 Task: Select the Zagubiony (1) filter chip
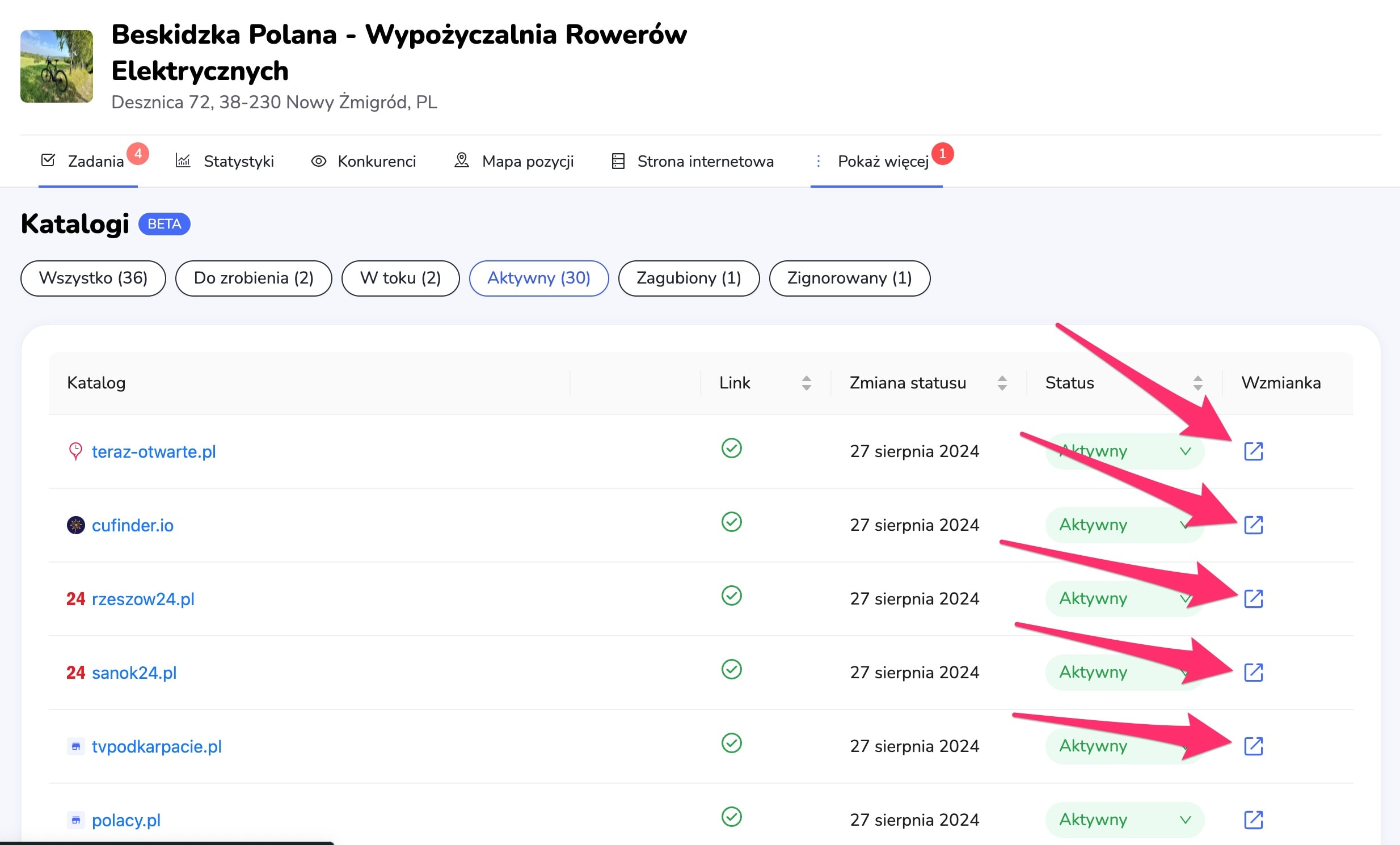[x=688, y=278]
